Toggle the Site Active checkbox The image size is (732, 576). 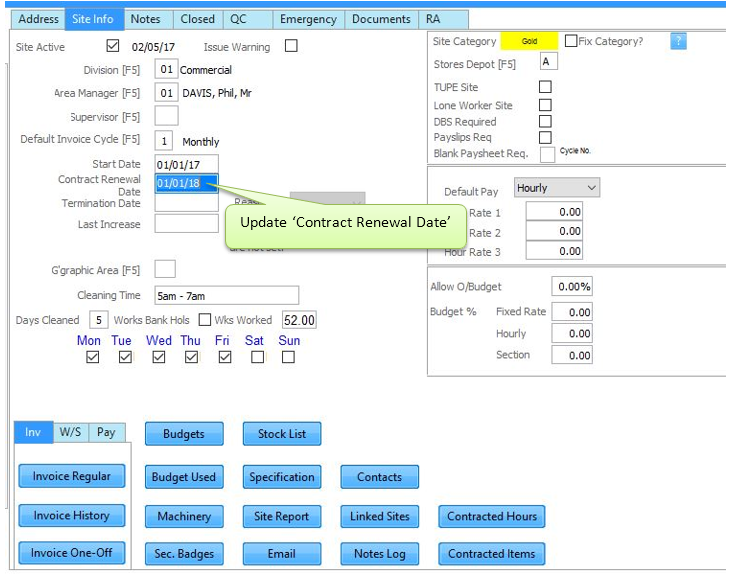(113, 46)
